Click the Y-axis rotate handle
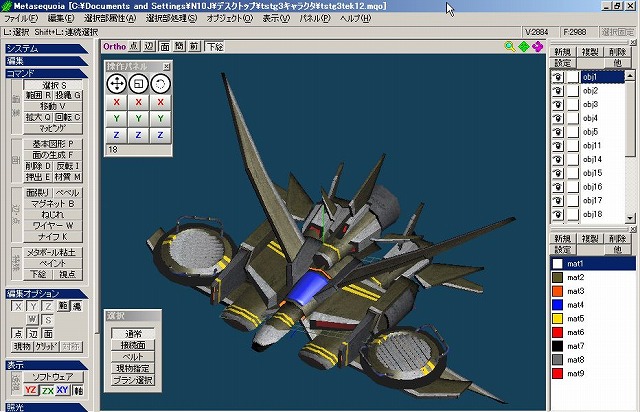The image size is (640, 412). [x=160, y=118]
